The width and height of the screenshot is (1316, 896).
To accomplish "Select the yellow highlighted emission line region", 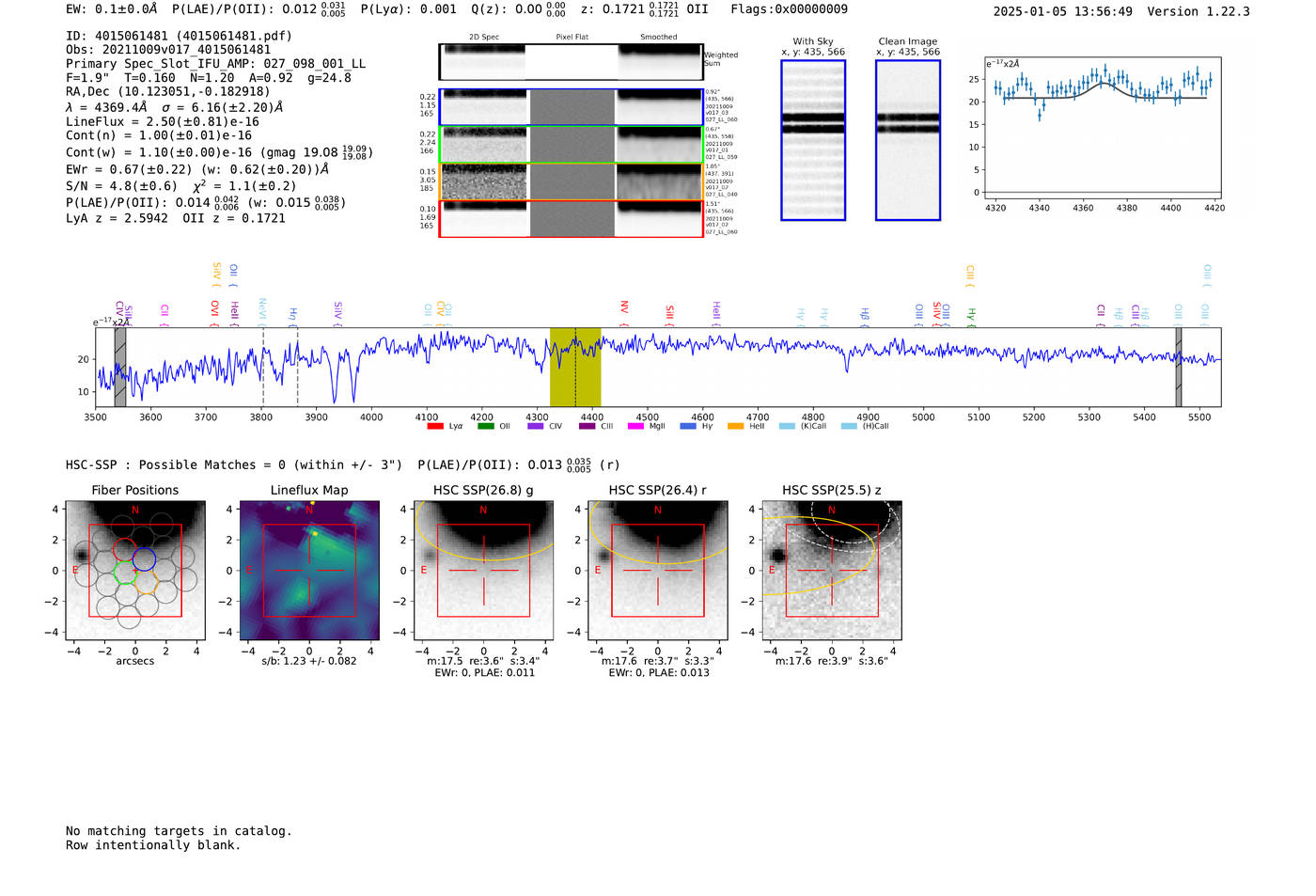I will coord(575,367).
